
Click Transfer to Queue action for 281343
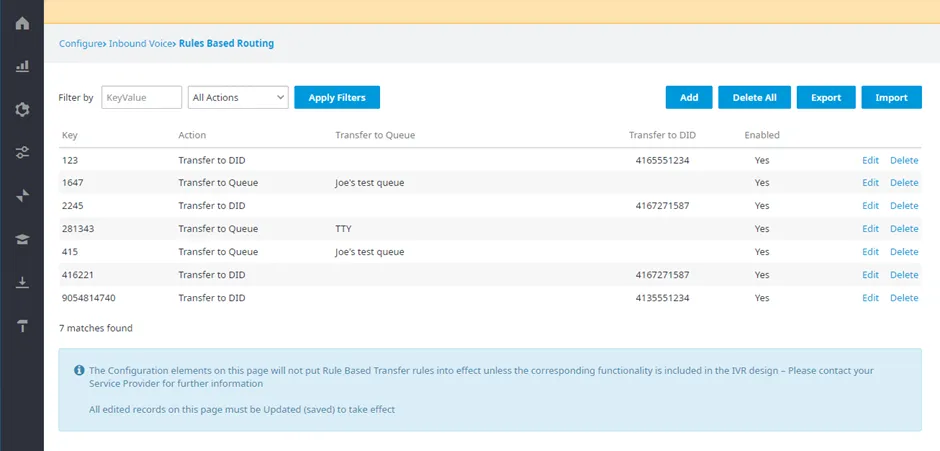(218, 228)
